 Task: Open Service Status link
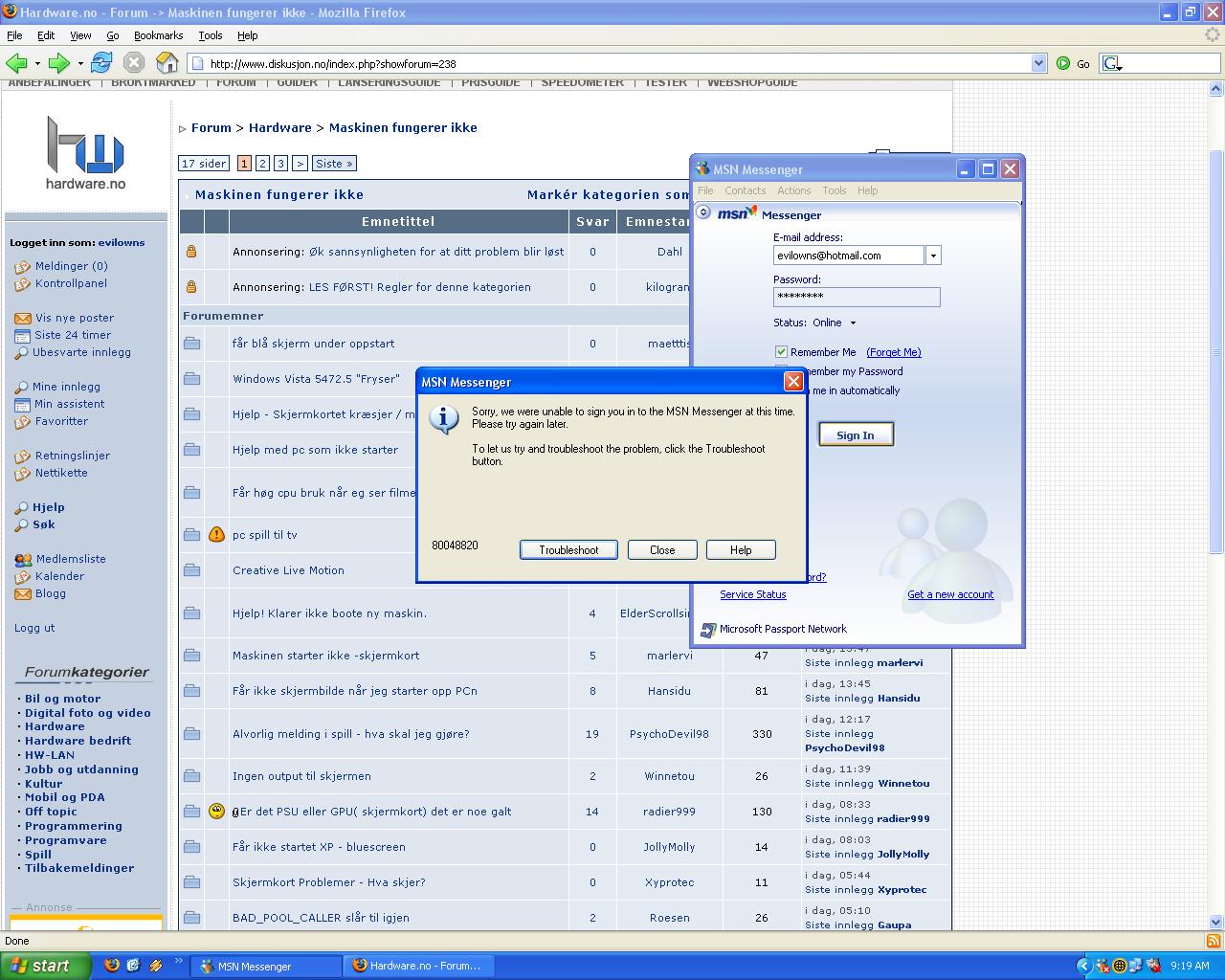753,594
